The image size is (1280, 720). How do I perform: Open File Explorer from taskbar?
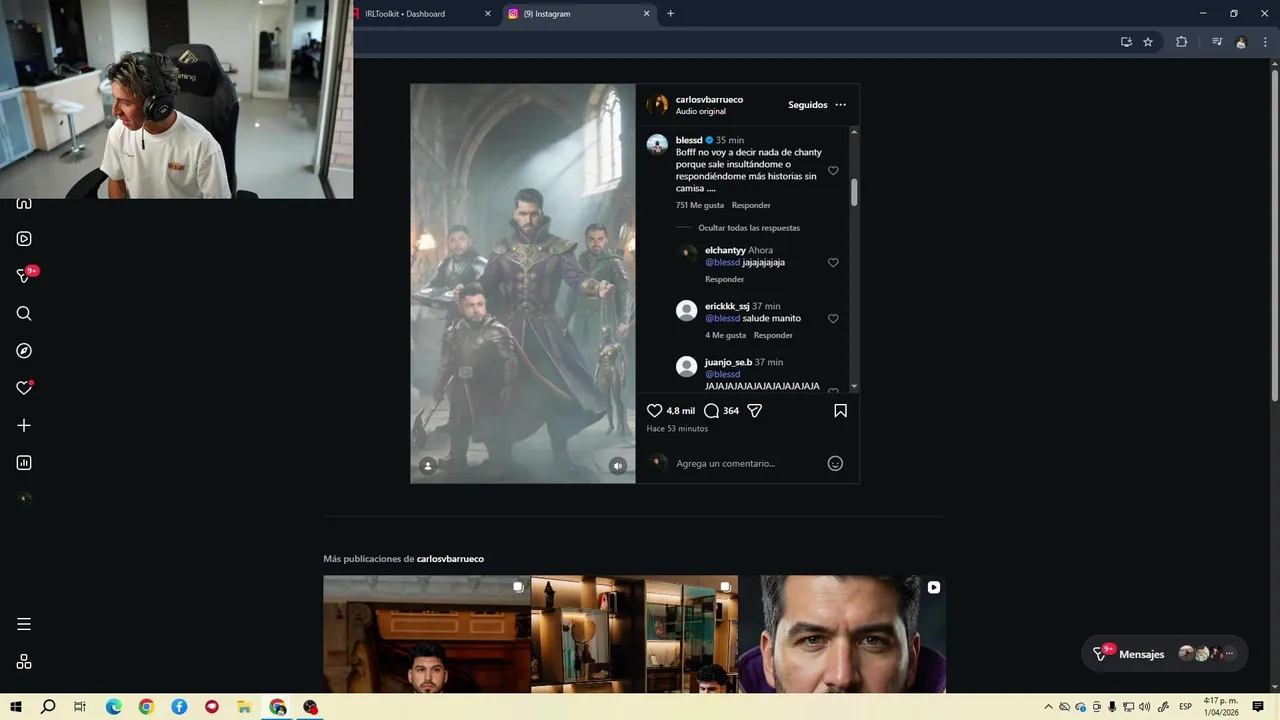[x=244, y=707]
